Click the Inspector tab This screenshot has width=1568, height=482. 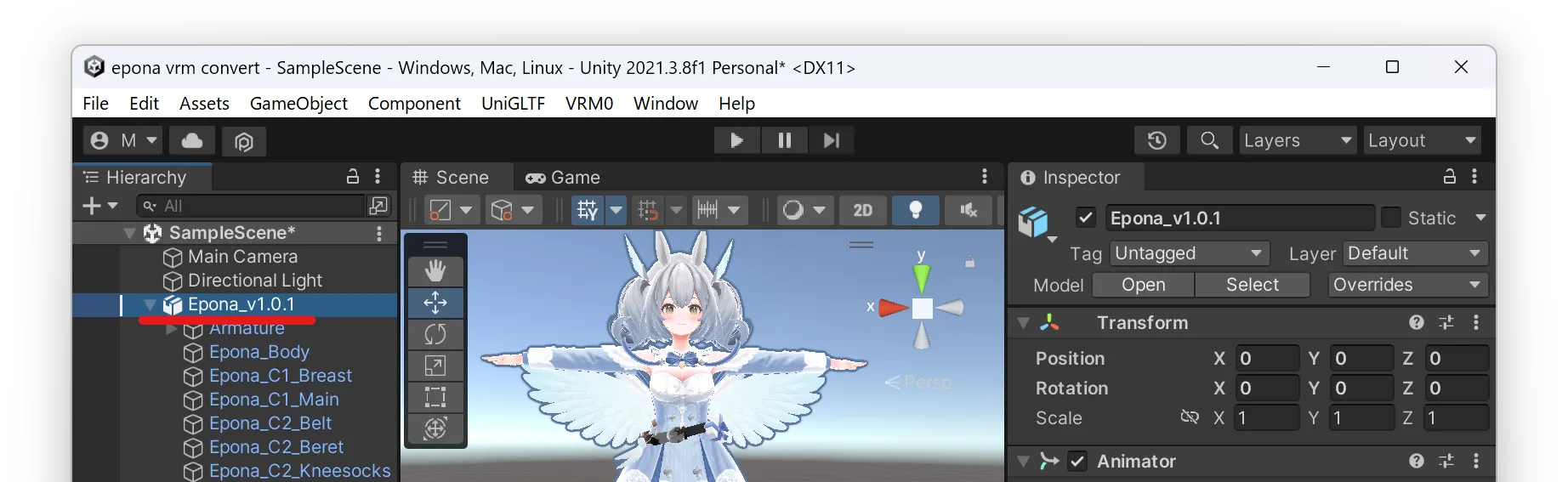point(1077,177)
